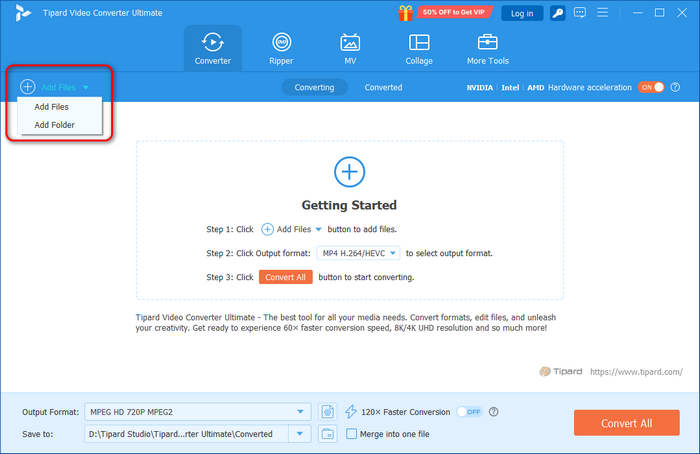Click Step 1 Add Files plus icon

[x=267, y=229]
